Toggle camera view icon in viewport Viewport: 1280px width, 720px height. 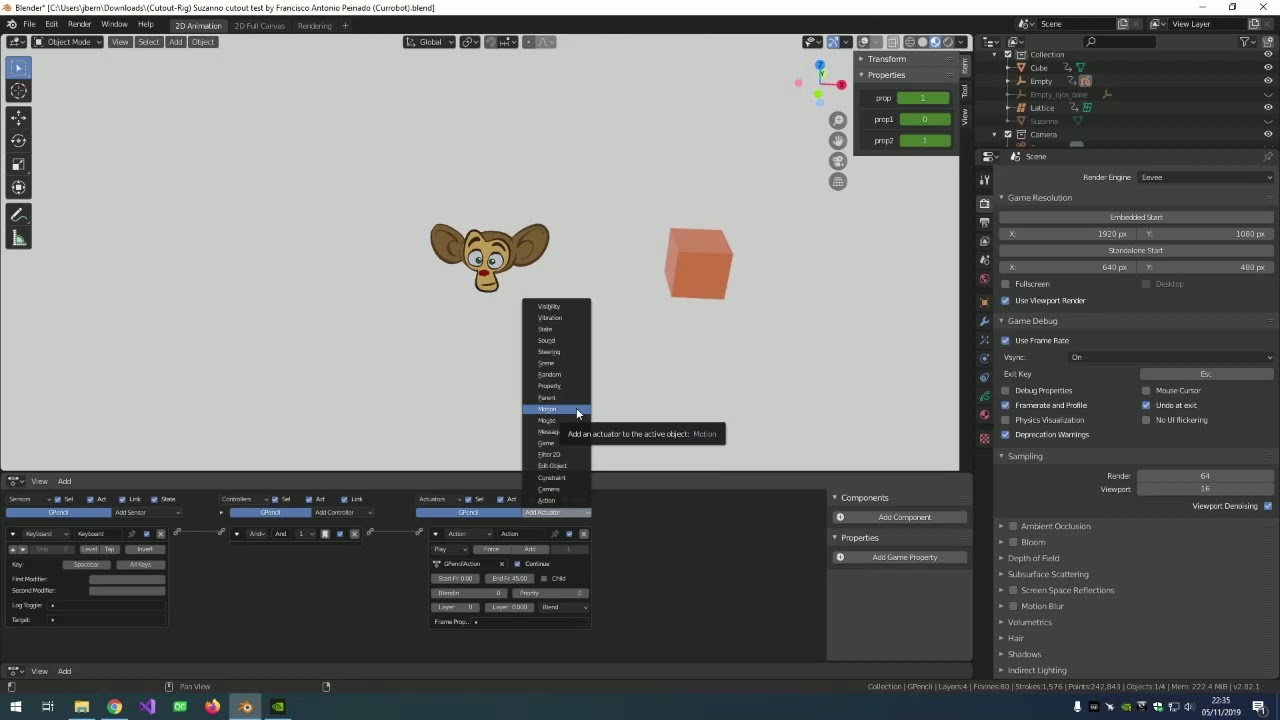click(838, 161)
